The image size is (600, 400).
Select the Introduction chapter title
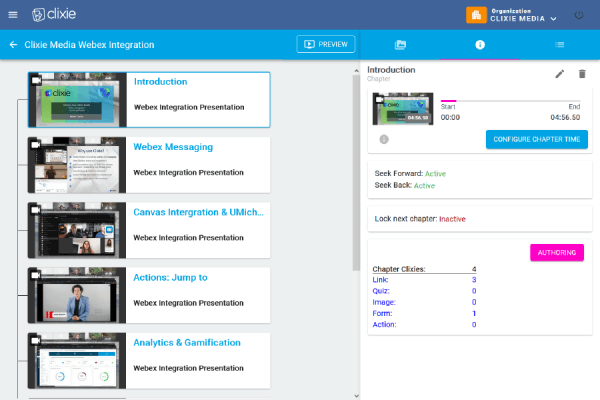pos(160,82)
